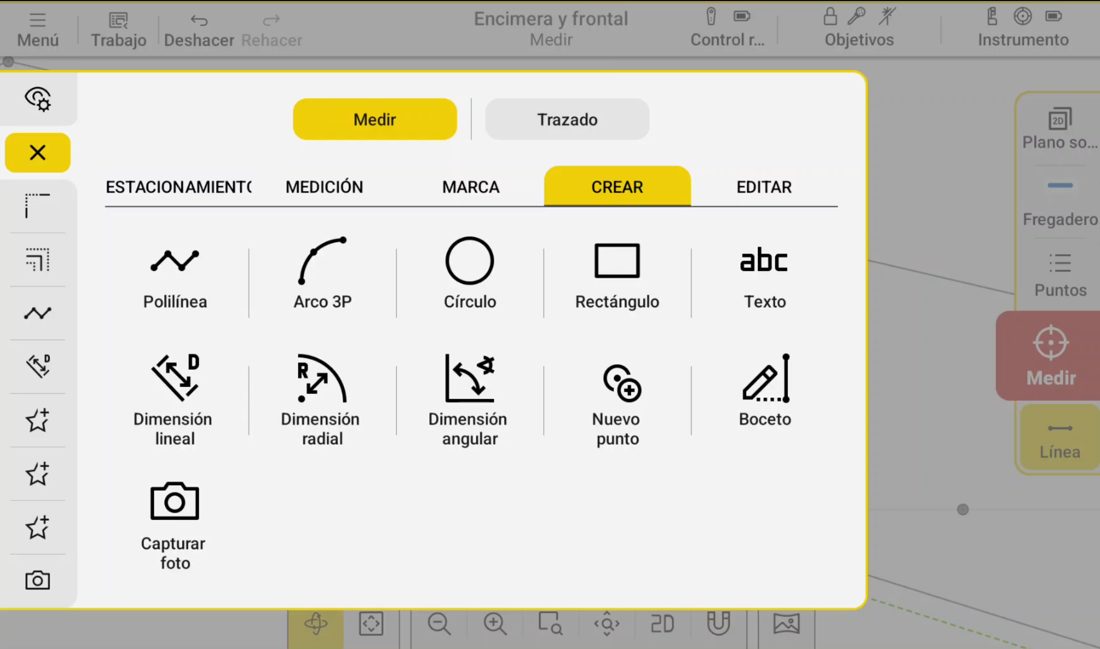Open the Boceto sketch tool

[764, 392]
